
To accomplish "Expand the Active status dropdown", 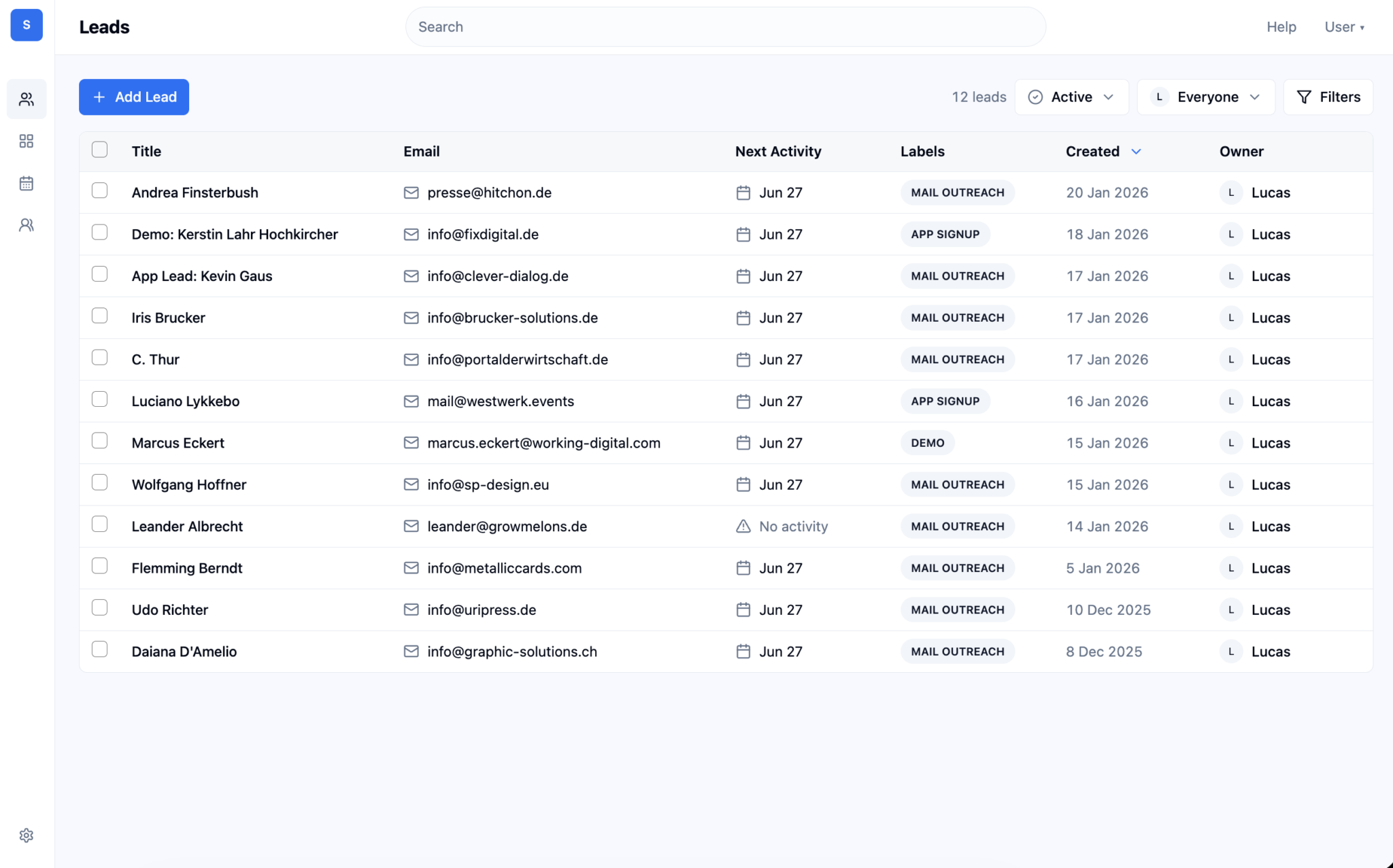I will (x=1071, y=97).
